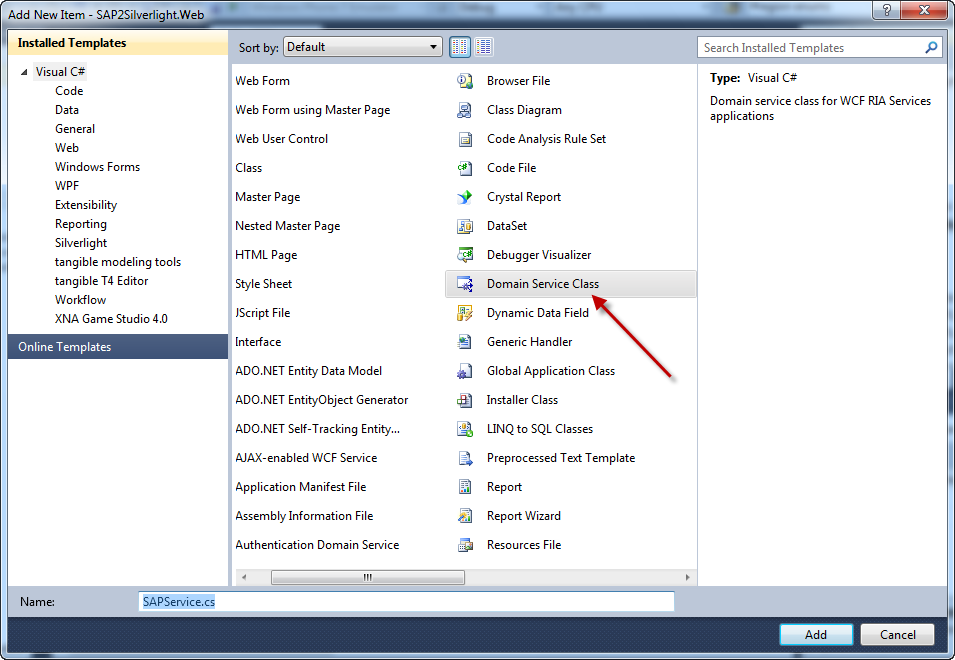Select the Authentication Domain Service template
Viewport: 955px width, 660px height.
click(x=317, y=545)
